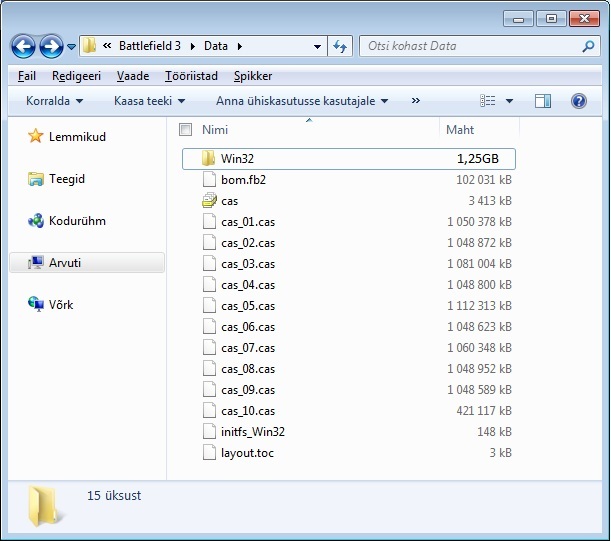Viewport: 611px width, 541px height.
Task: Select the cas_04.cas file icon
Action: [209, 285]
